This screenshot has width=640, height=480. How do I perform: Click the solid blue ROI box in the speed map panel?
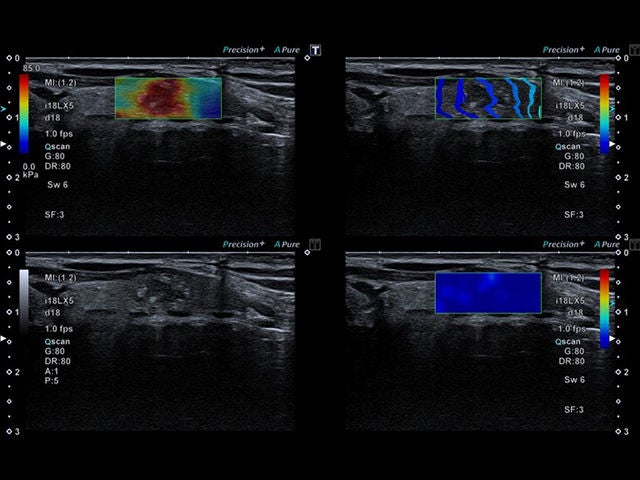pos(488,293)
